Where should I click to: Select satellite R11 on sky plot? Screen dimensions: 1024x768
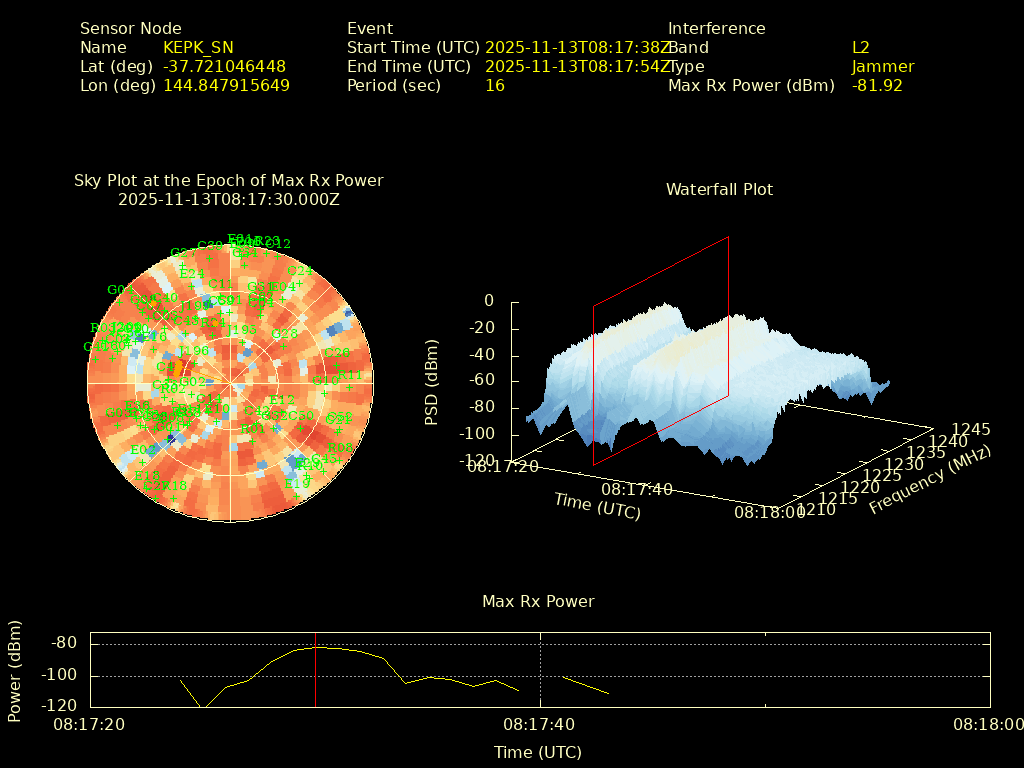coord(350,387)
